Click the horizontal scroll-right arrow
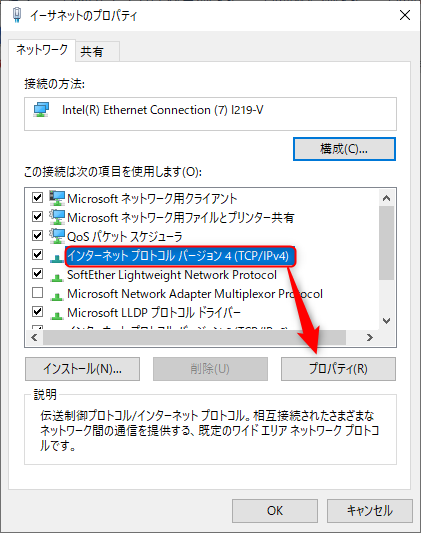 point(370,338)
